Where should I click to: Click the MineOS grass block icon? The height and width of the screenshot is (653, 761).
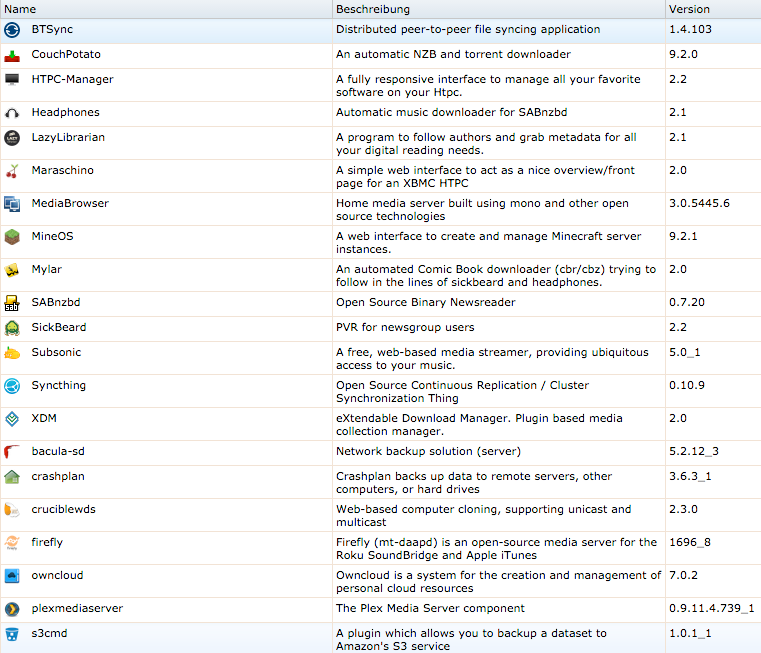12,237
